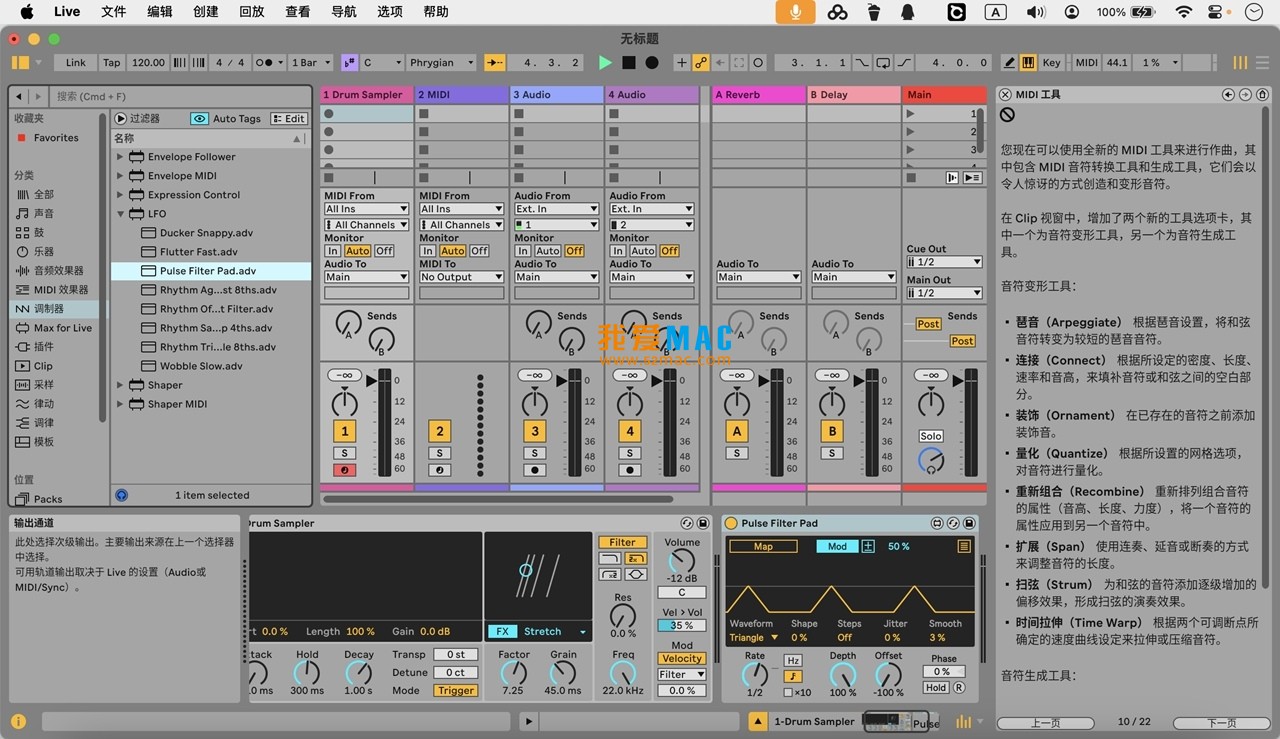The height and width of the screenshot is (739, 1280).
Task: Open the 1 Bar quantization menu
Action: [x=310, y=62]
